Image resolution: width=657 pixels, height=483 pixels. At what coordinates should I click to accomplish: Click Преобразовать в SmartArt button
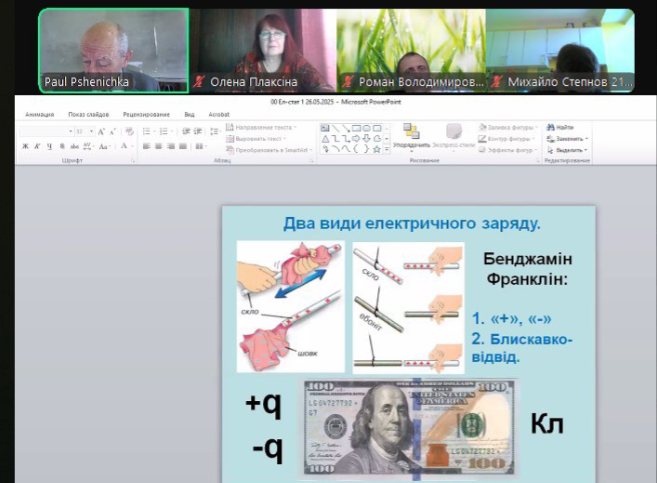coord(268,149)
